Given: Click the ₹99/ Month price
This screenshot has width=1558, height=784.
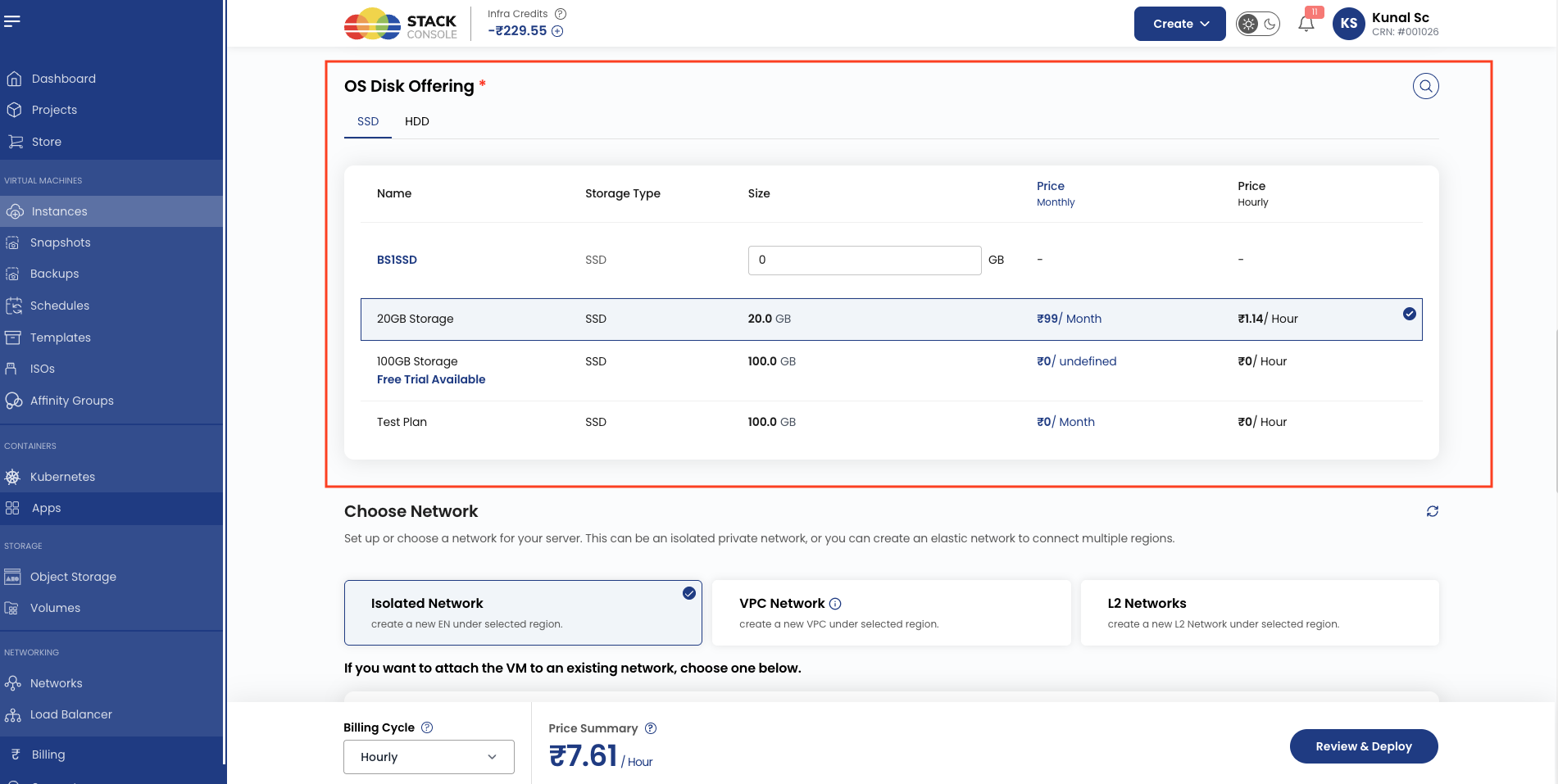Looking at the screenshot, I should click(1069, 319).
